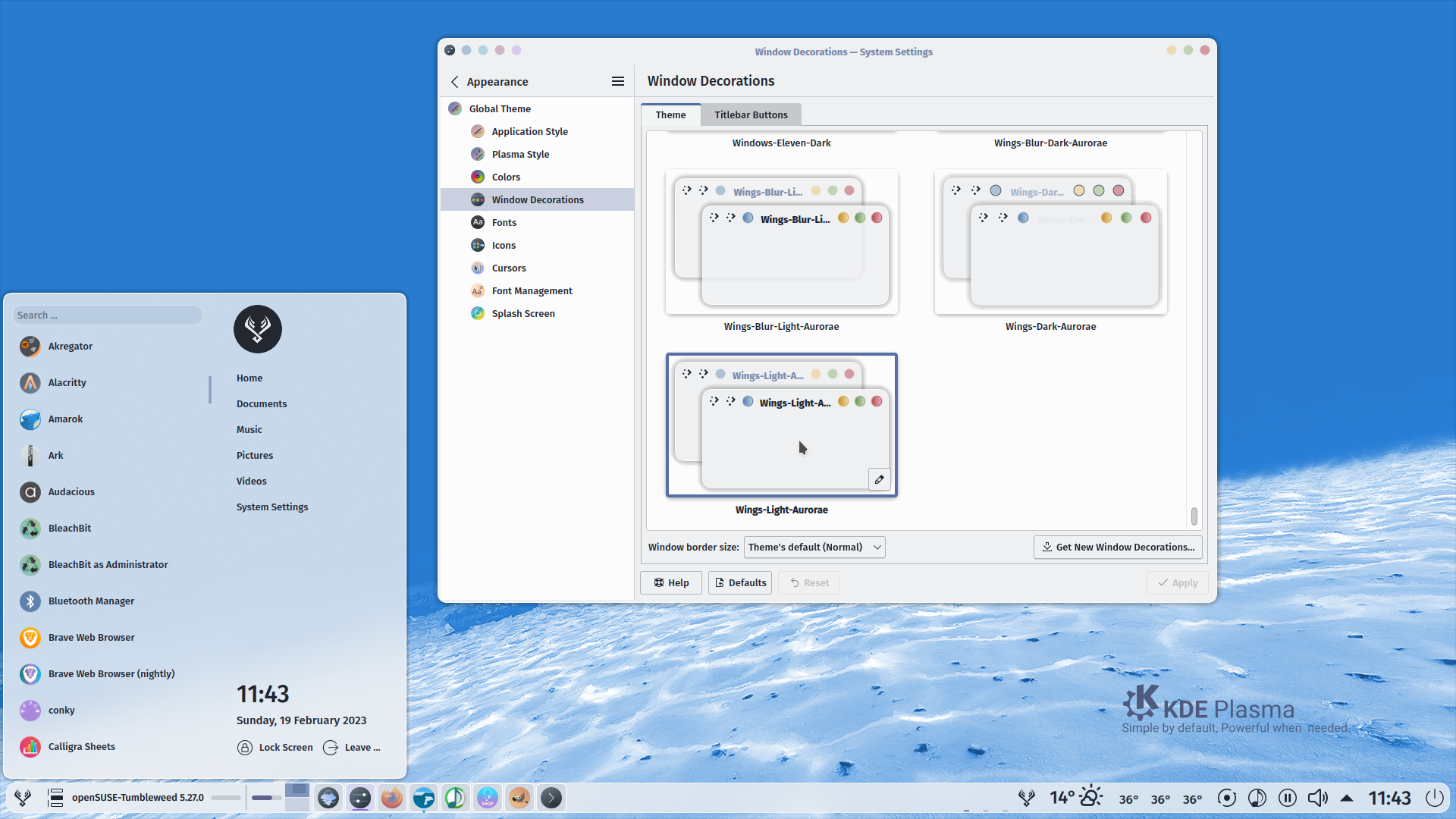Select the Wings-Dark-Aurorae theme thumbnail

1051,242
